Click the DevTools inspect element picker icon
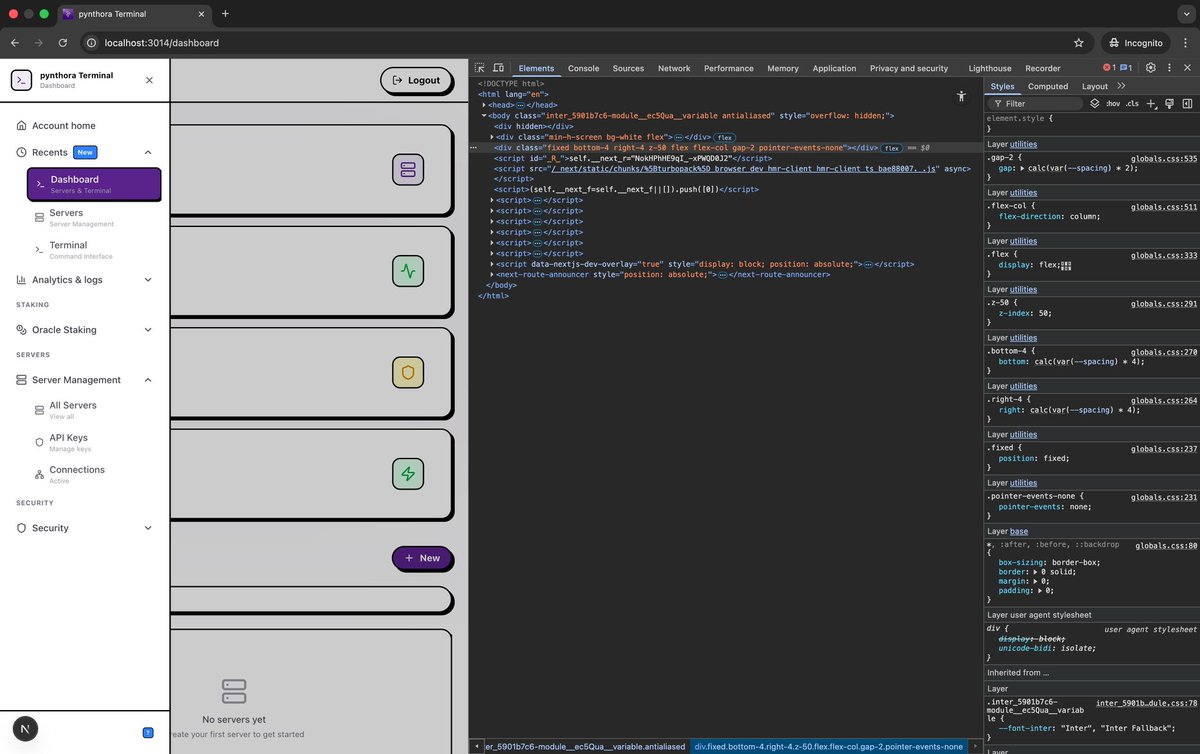 (480, 68)
